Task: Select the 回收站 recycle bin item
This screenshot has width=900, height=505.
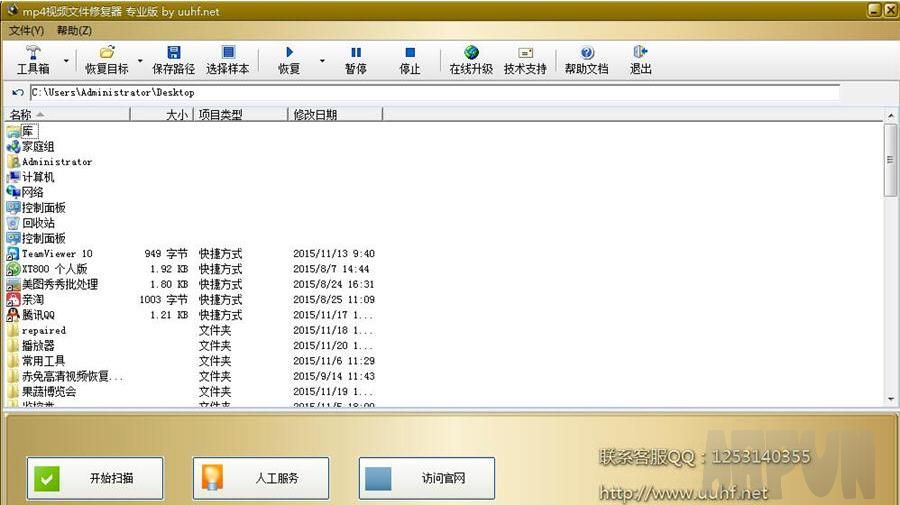Action: pyautogui.click(x=30, y=223)
